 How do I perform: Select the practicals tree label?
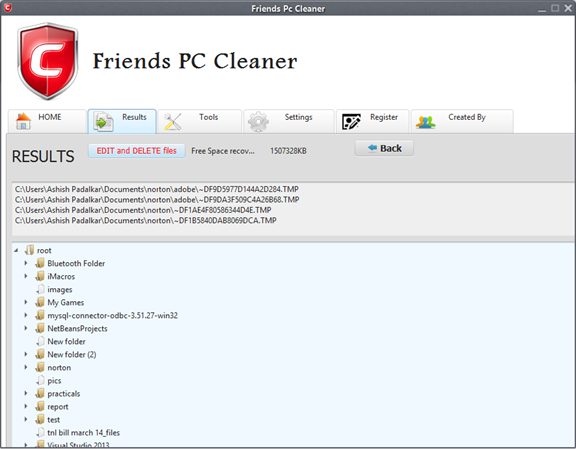click(64, 394)
